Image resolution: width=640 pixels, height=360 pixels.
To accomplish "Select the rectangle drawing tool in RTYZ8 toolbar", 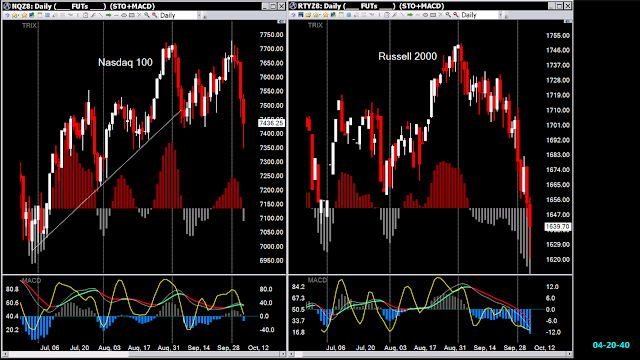I will tap(433, 15).
